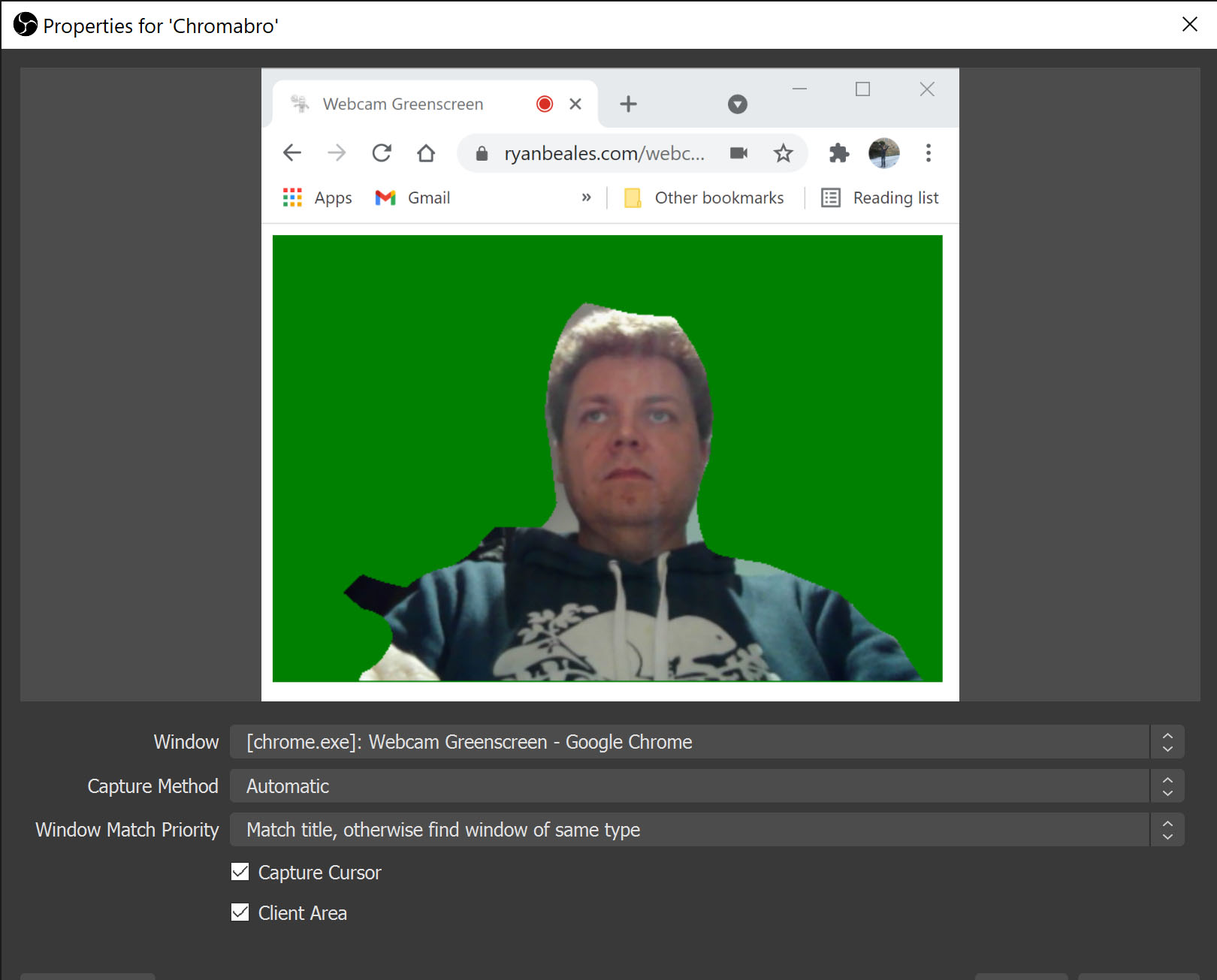This screenshot has width=1217, height=980.
Task: Click the camera icon in the address bar
Action: pos(738,153)
